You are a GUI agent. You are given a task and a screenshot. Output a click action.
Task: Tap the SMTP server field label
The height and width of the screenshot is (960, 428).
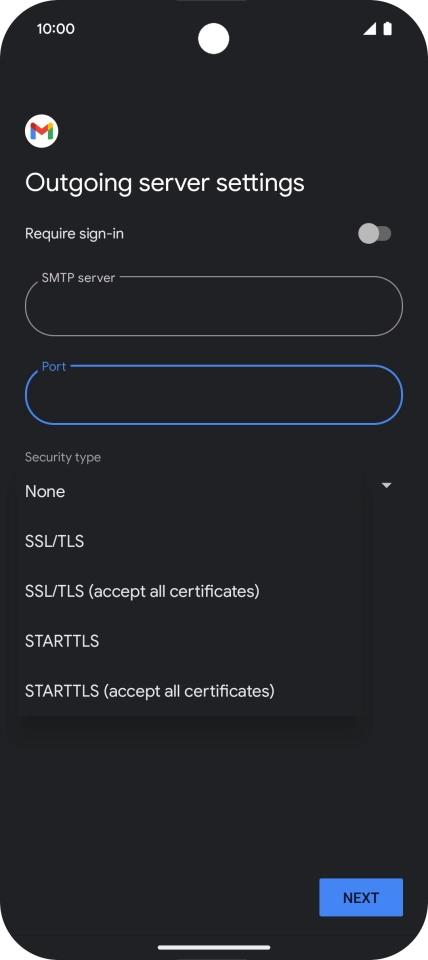click(78, 277)
